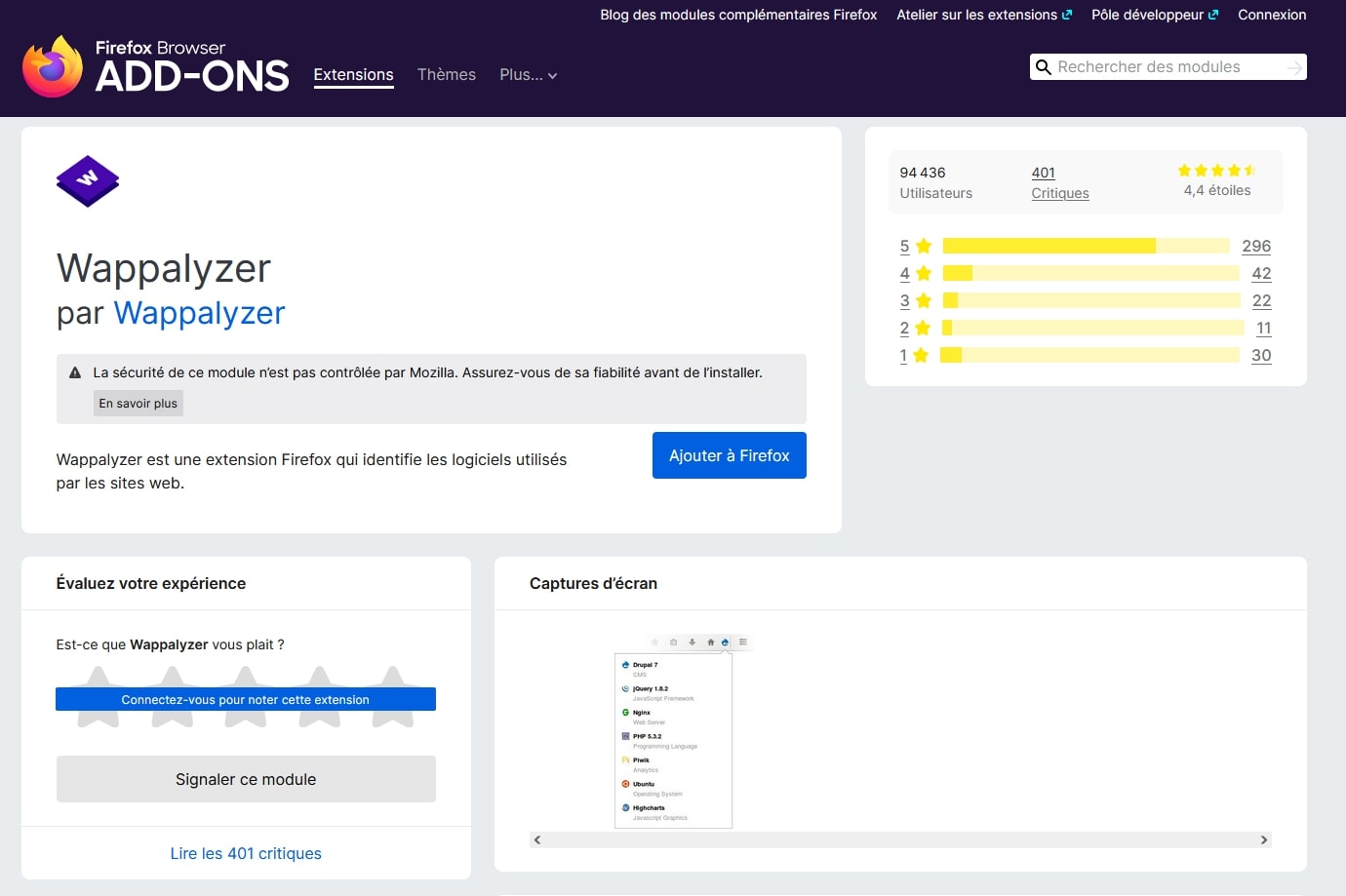Click the En savoir plus button
Screen dimensions: 1346x896
point(139,404)
